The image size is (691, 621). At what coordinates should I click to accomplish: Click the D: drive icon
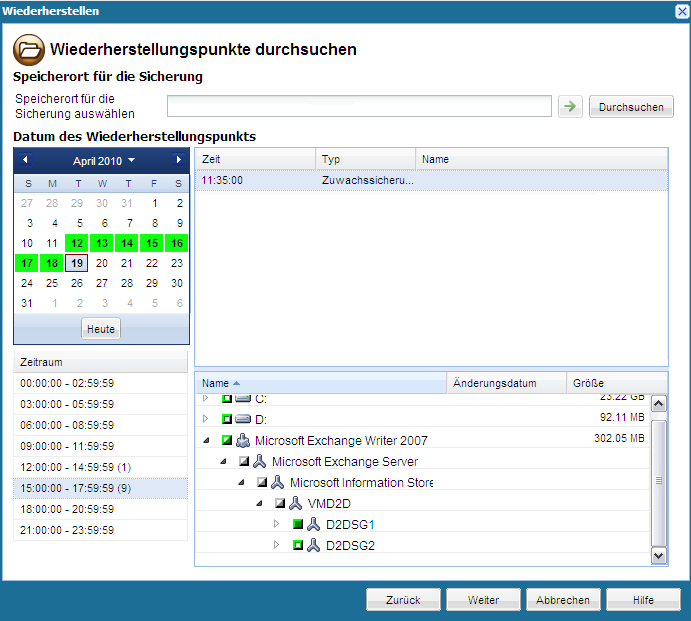coord(243,419)
